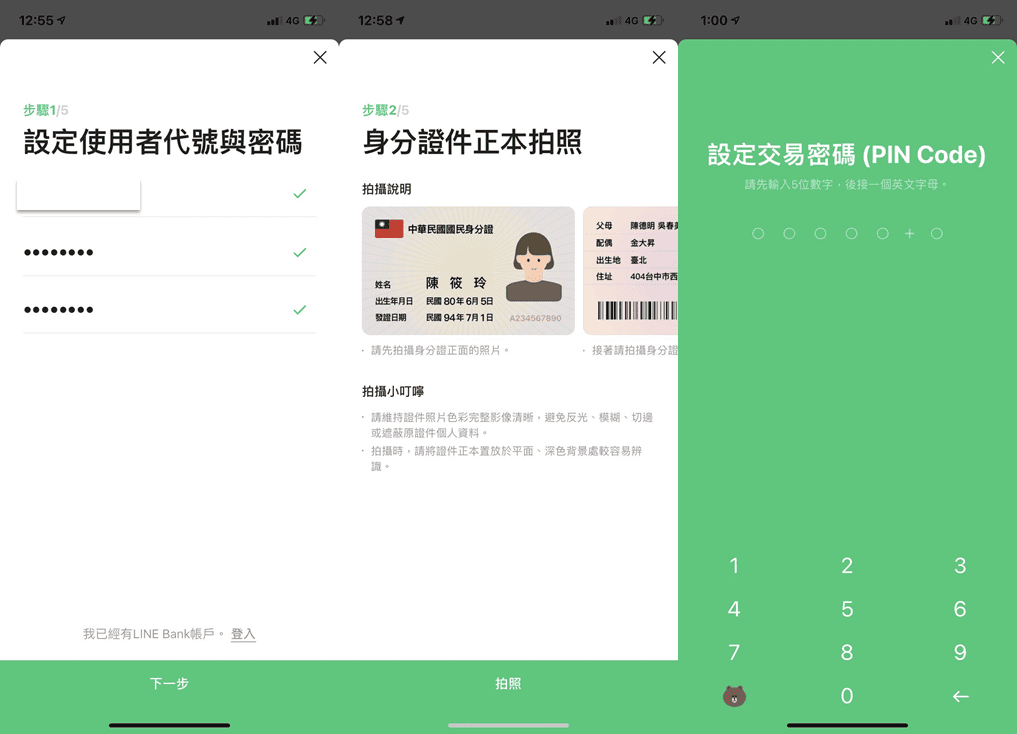
Task: Close the PIN Code setup screen
Action: [x=998, y=58]
